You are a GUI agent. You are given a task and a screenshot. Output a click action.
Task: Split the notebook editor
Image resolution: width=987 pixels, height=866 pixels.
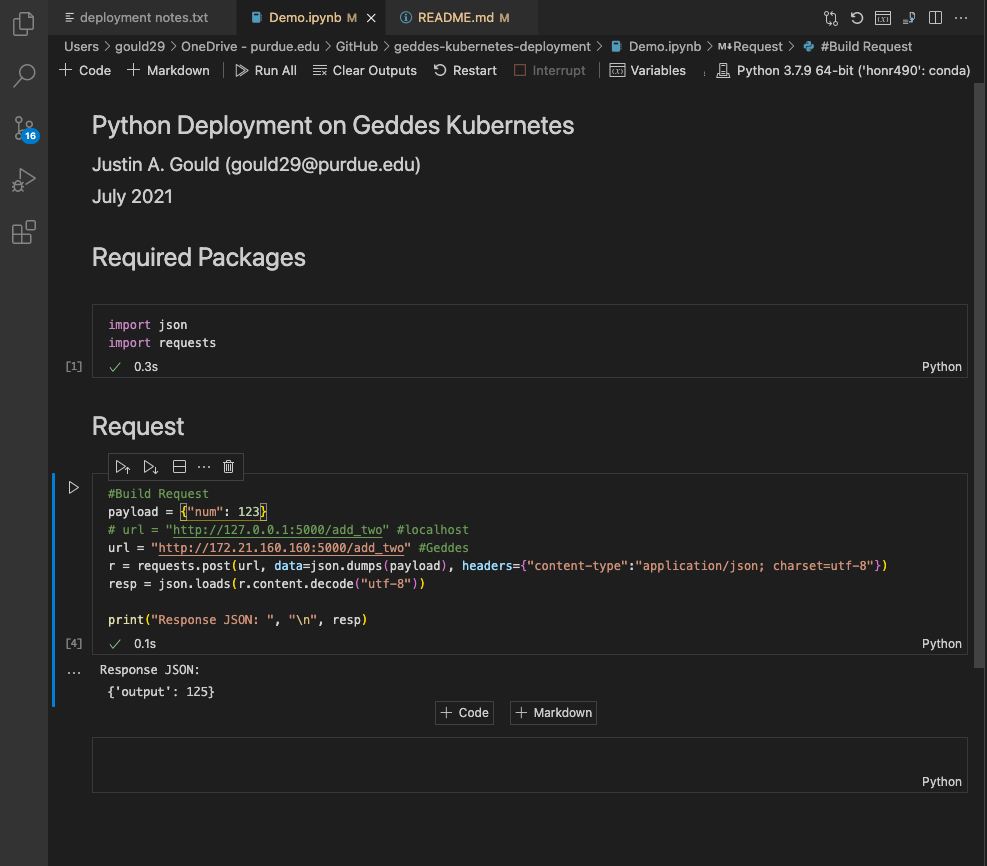tap(934, 17)
